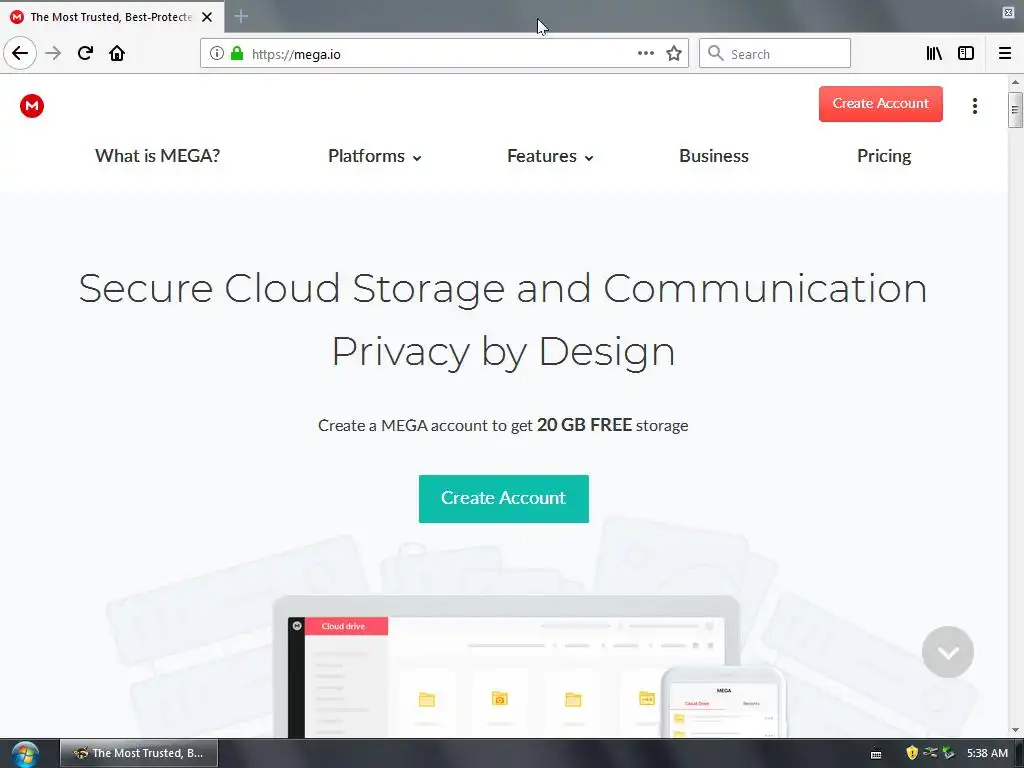This screenshot has height=768, width=1024.
Task: Click the Cloud drive preview image
Action: pos(506,666)
